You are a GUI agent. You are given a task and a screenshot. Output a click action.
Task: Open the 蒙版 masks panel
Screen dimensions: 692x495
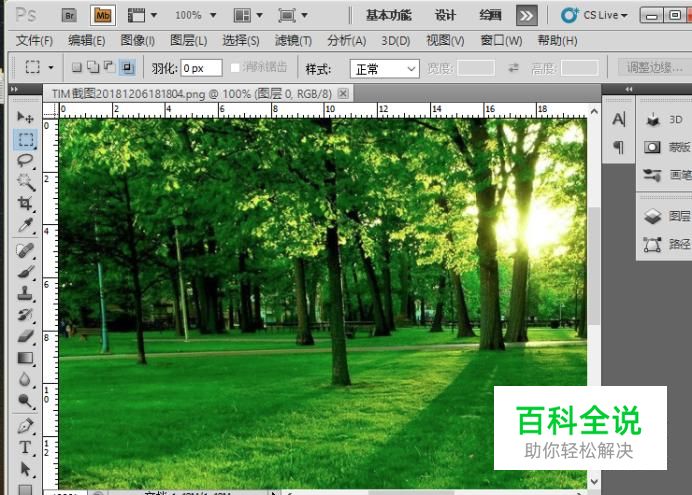(666, 147)
